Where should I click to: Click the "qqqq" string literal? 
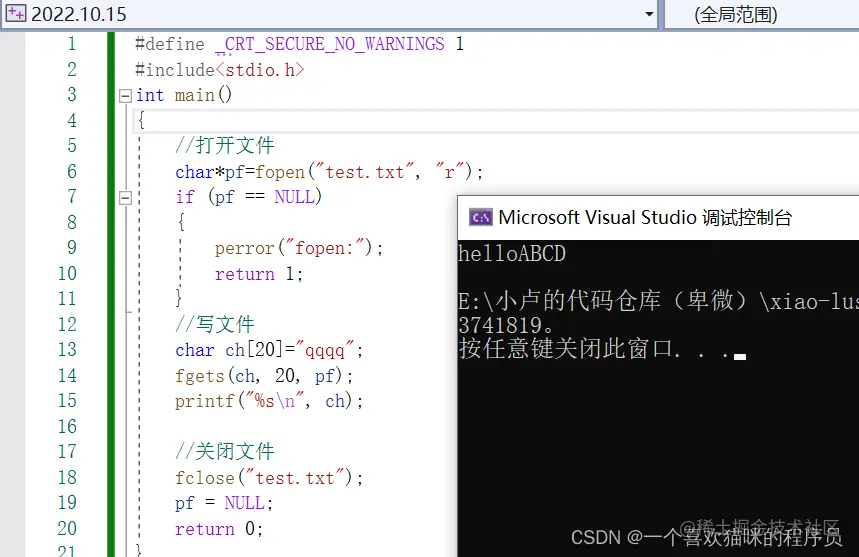pos(325,350)
